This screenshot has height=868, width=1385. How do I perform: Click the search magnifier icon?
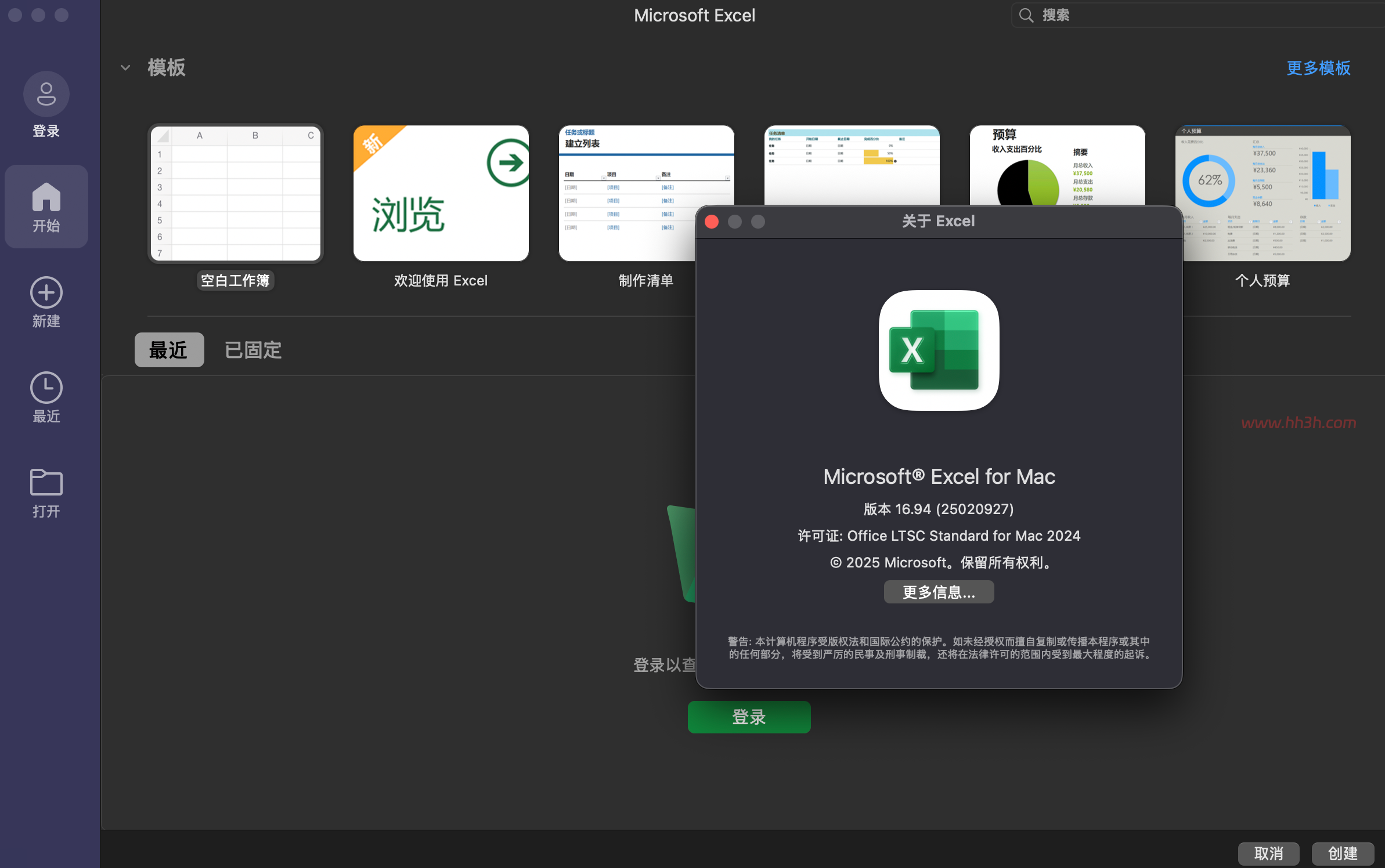pos(1026,15)
